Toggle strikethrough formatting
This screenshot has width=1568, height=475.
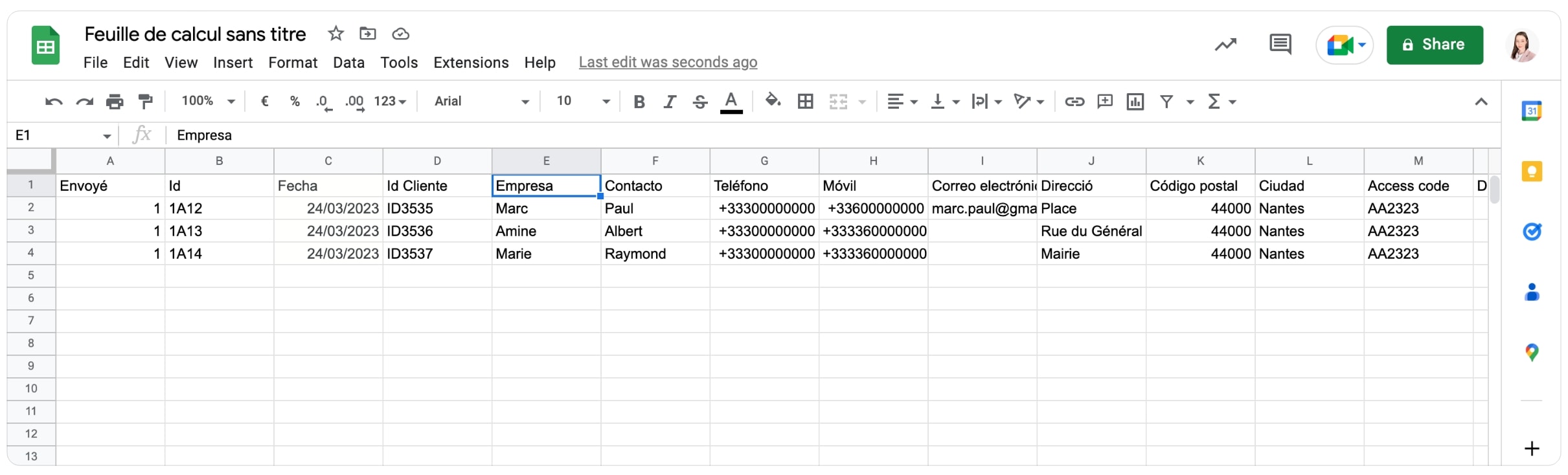700,102
